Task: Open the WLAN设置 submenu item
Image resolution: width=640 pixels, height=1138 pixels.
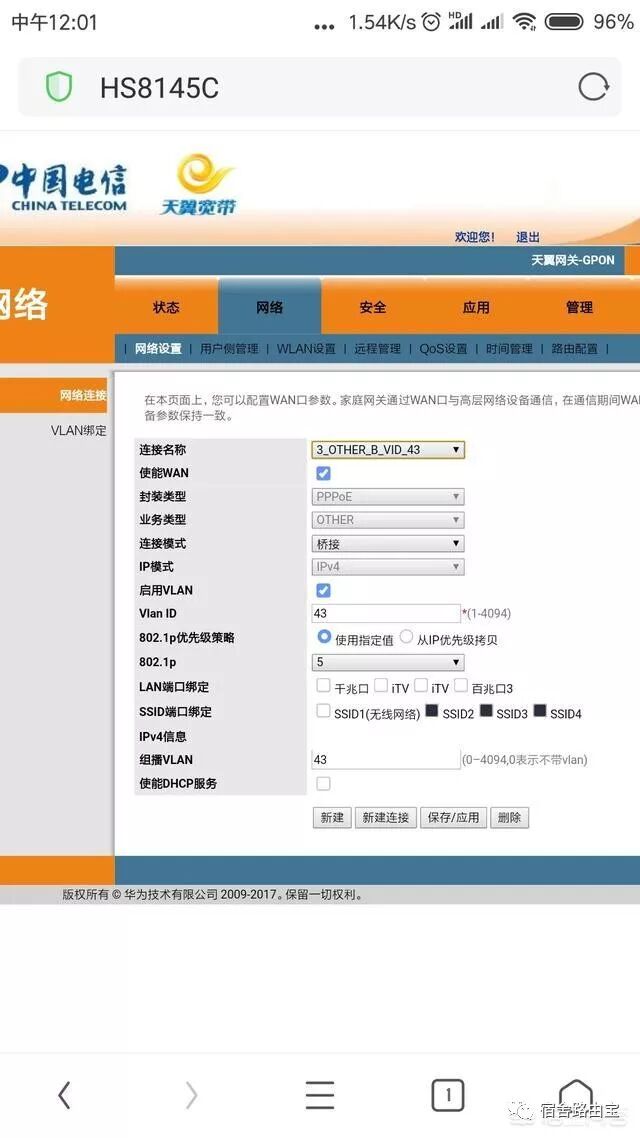Action: click(306, 348)
